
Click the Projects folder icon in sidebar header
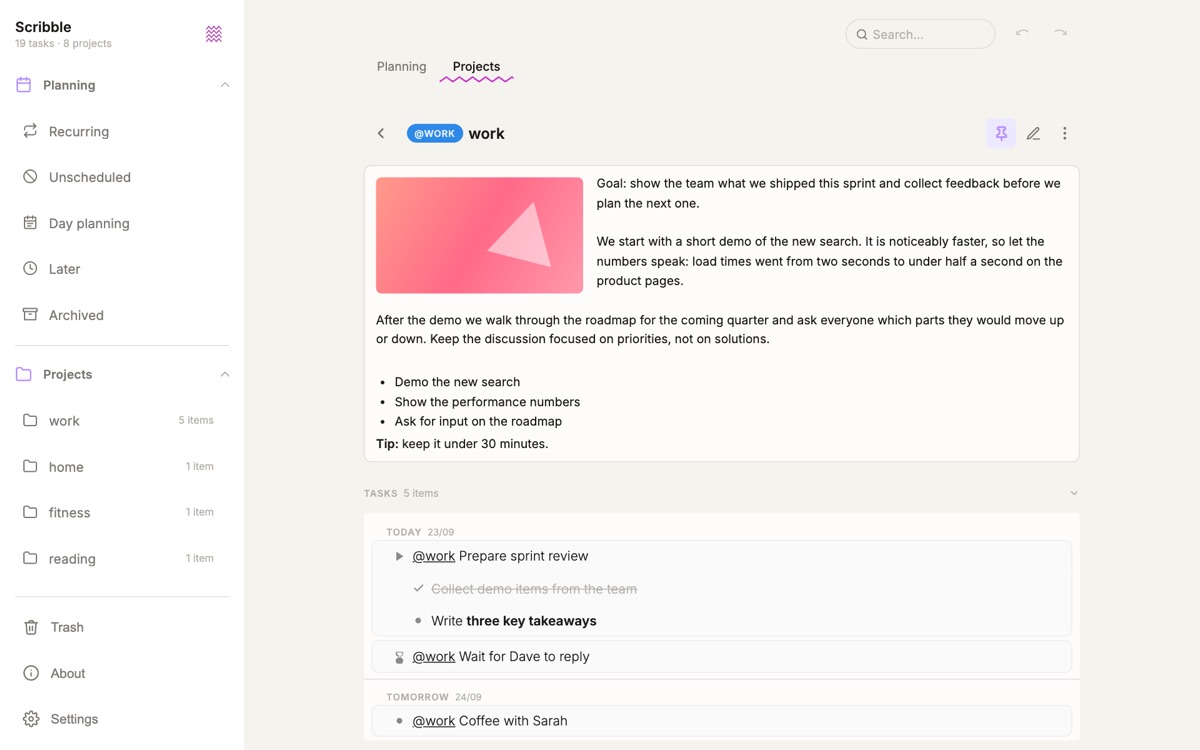(24, 374)
